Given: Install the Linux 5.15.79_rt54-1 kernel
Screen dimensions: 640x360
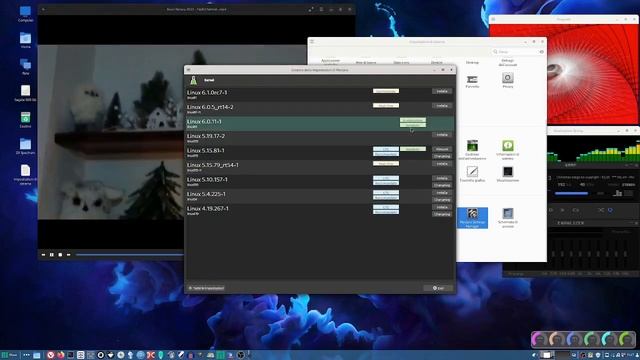Looking at the screenshot, I should [442, 164].
